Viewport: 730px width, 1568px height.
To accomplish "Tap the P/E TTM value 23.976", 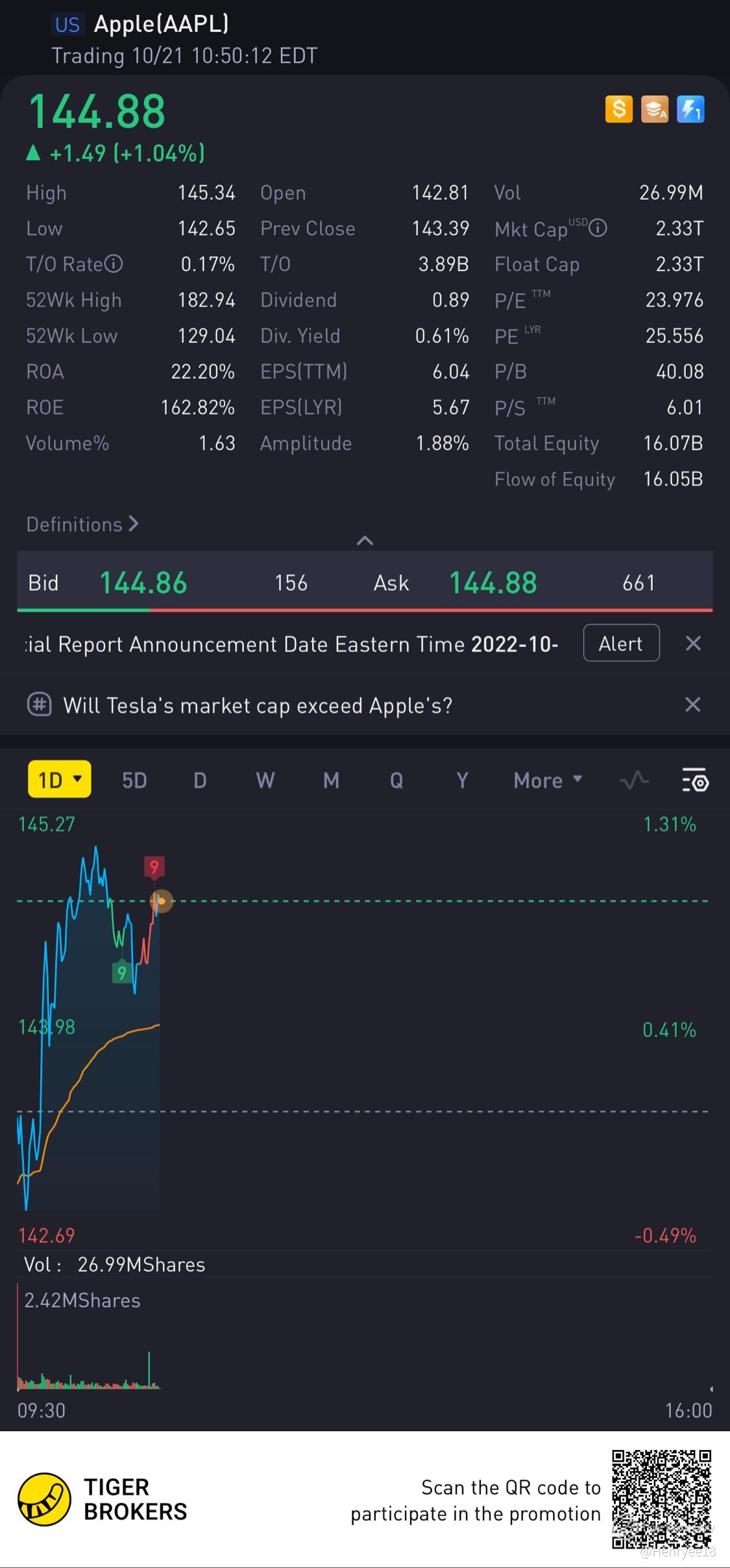I will pos(674,300).
